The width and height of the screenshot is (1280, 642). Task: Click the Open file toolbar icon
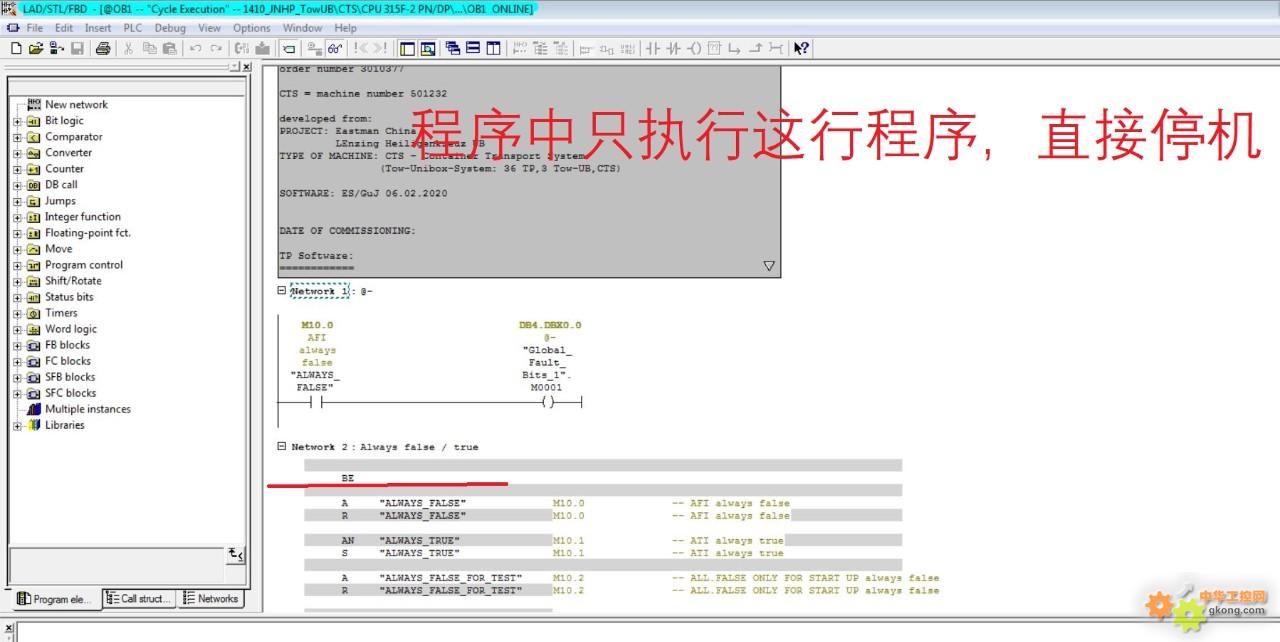tap(36, 48)
